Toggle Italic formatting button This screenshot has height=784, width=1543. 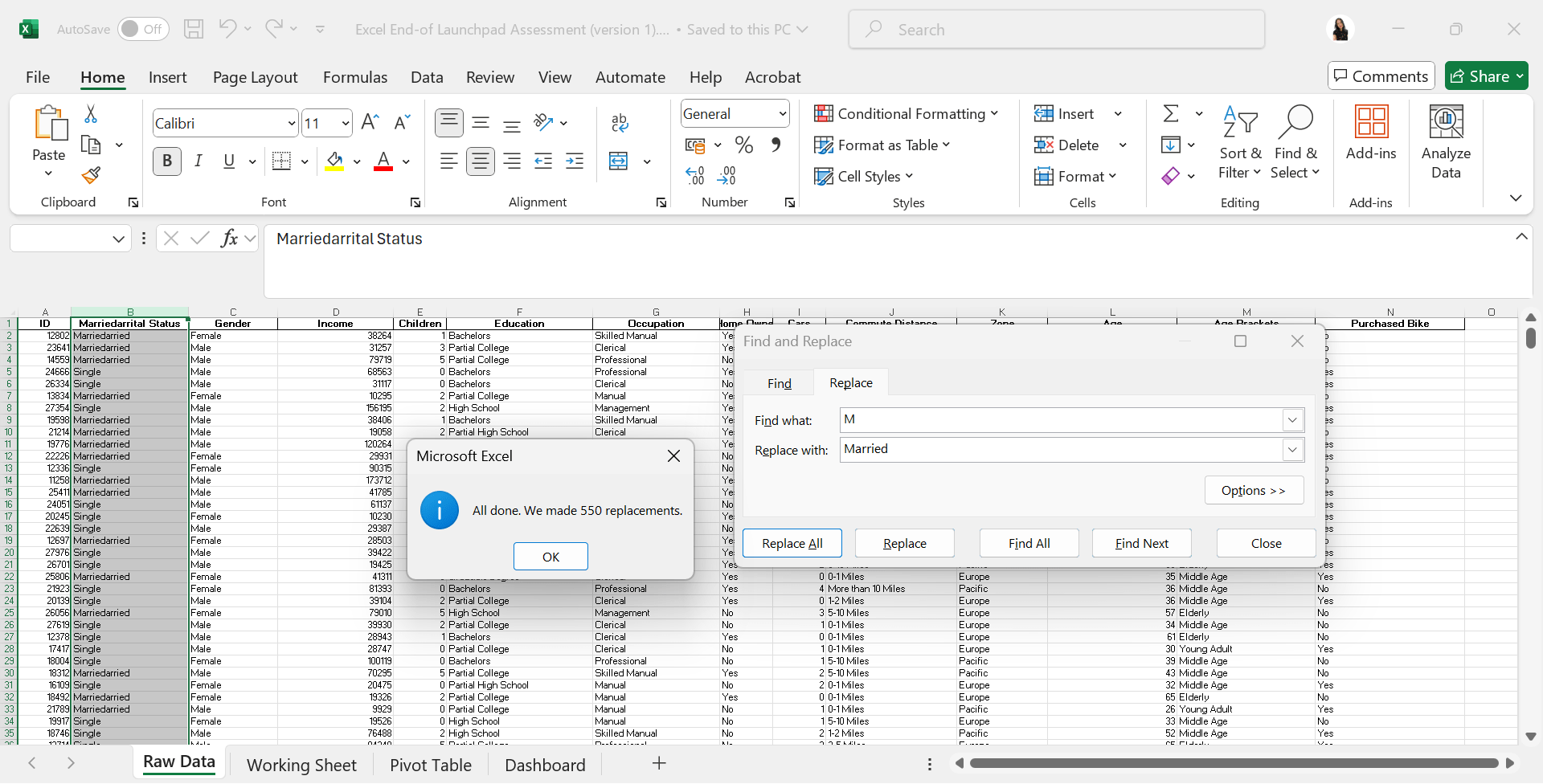tap(198, 161)
